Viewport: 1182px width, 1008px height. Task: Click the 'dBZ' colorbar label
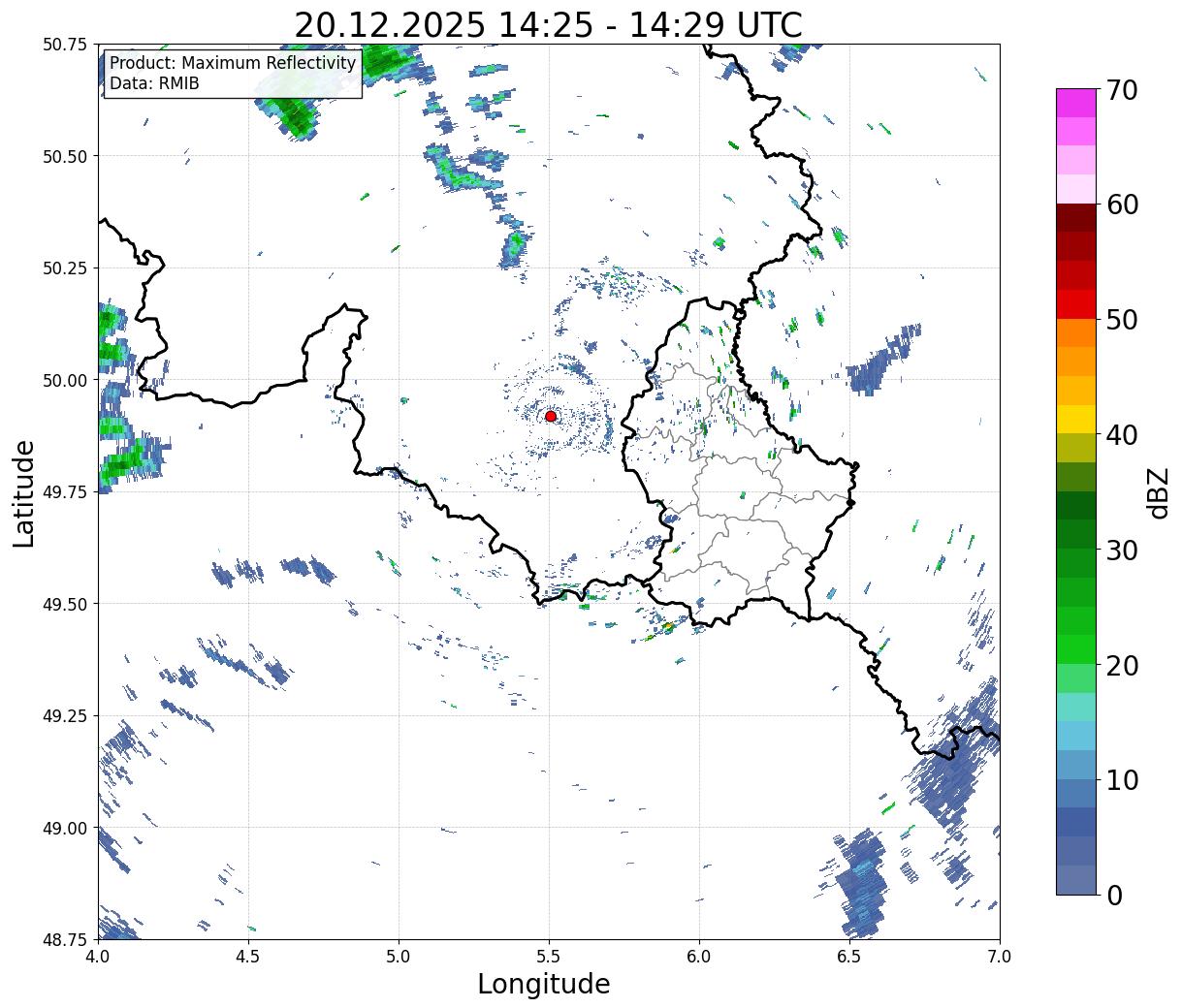pos(1158,491)
